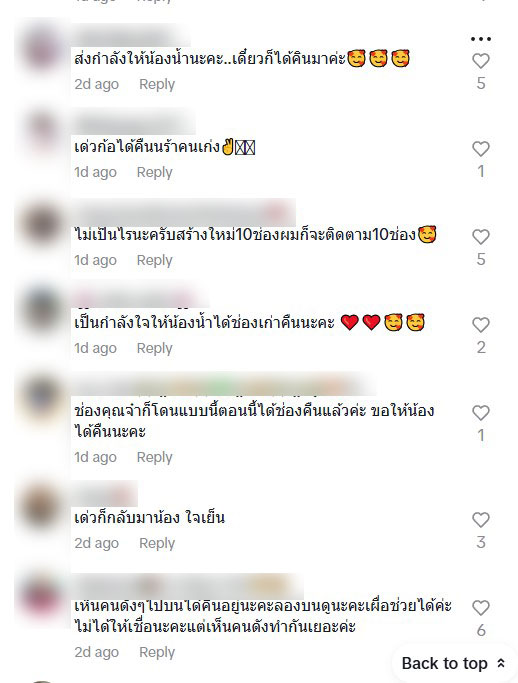518x683 pixels.
Task: Click the Back to top button
Action: coord(453,663)
